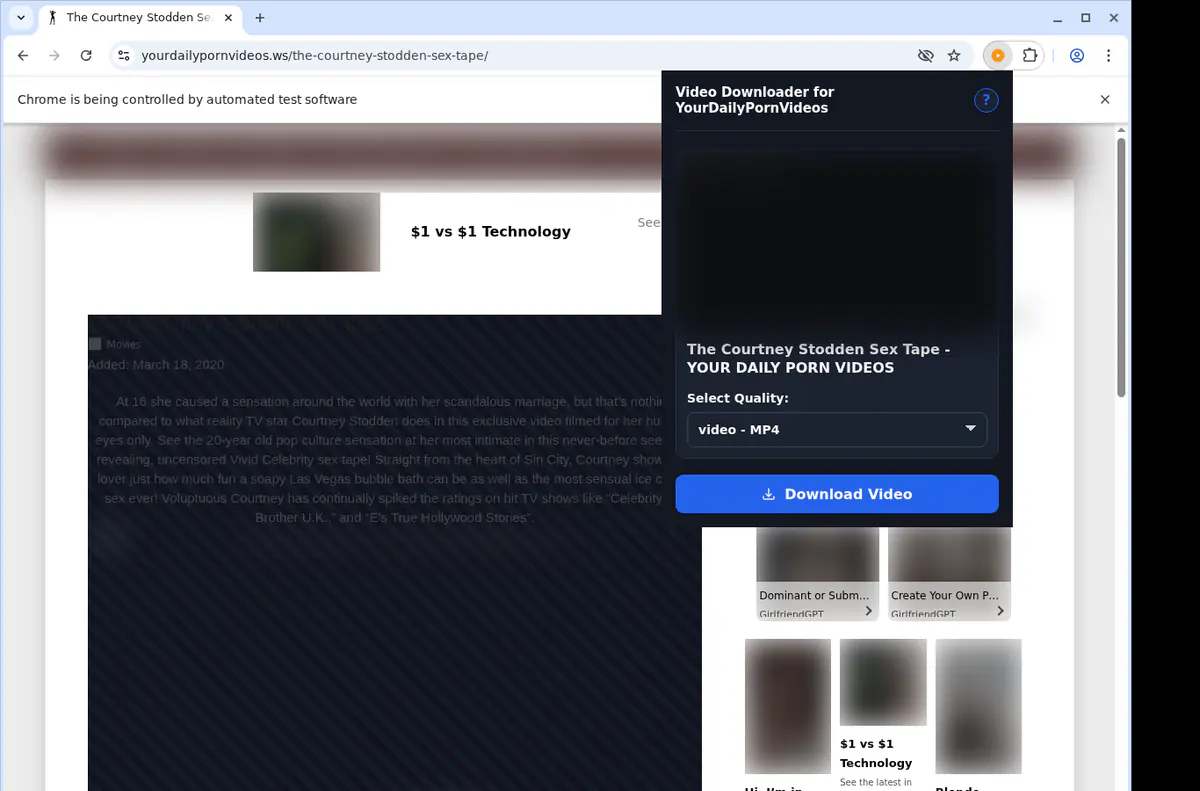This screenshot has height=791, width=1200.
Task: Maximize the Chrome window
Action: [1086, 18]
